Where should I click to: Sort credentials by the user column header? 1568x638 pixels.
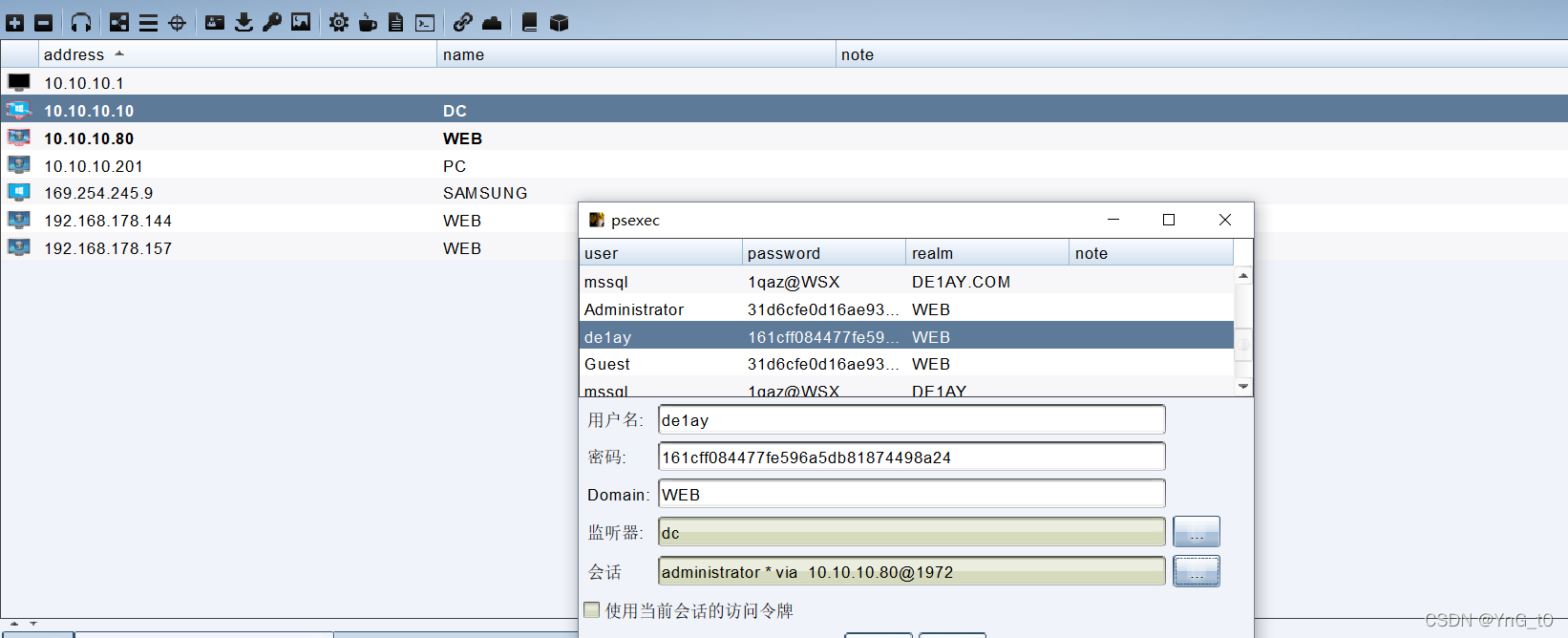click(x=661, y=253)
